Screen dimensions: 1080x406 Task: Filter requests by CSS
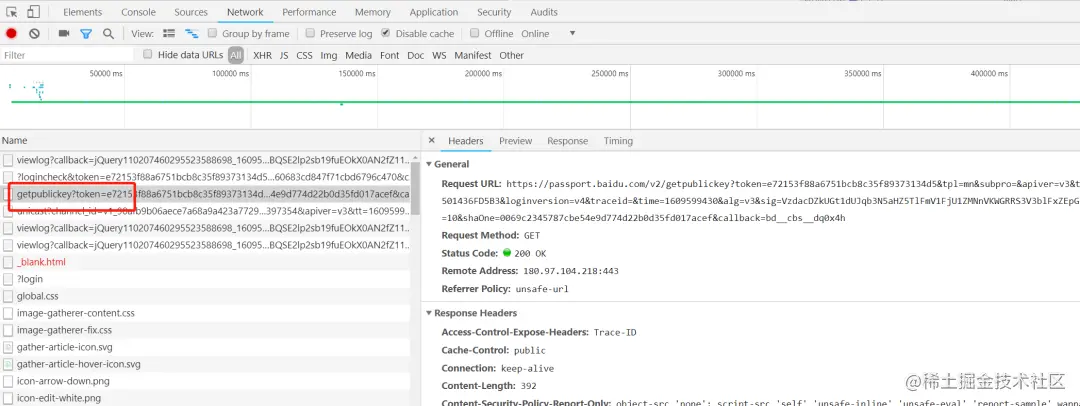(x=304, y=55)
